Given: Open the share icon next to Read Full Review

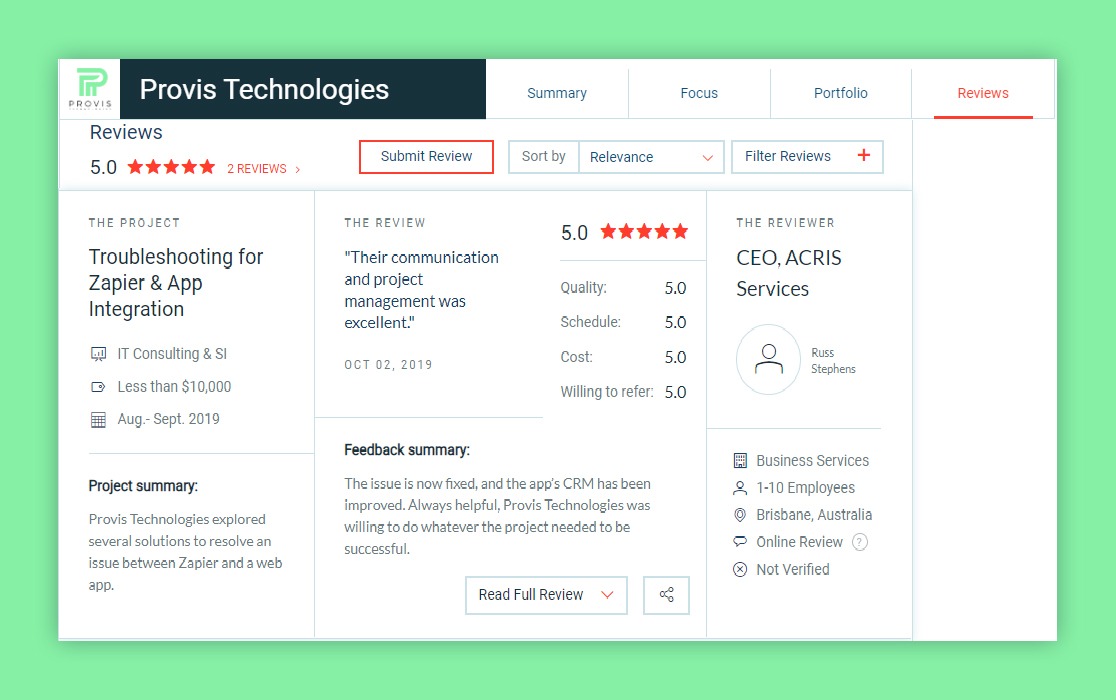Looking at the screenshot, I should 666,594.
